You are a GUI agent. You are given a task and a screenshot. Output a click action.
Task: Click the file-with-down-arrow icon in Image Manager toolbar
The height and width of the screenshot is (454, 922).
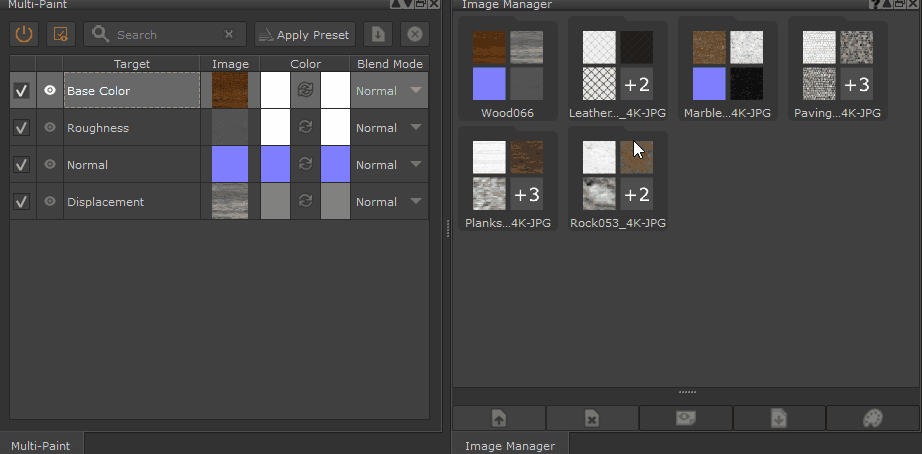point(779,419)
